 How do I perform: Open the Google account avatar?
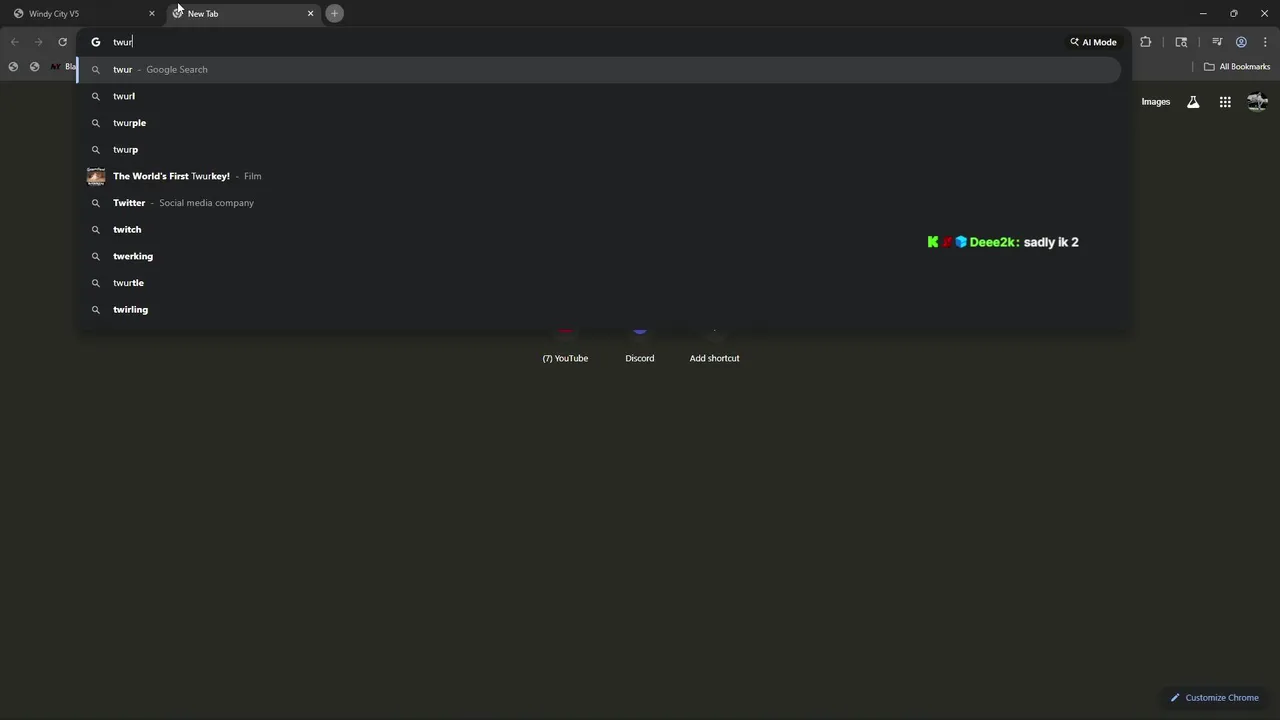coord(1257,102)
